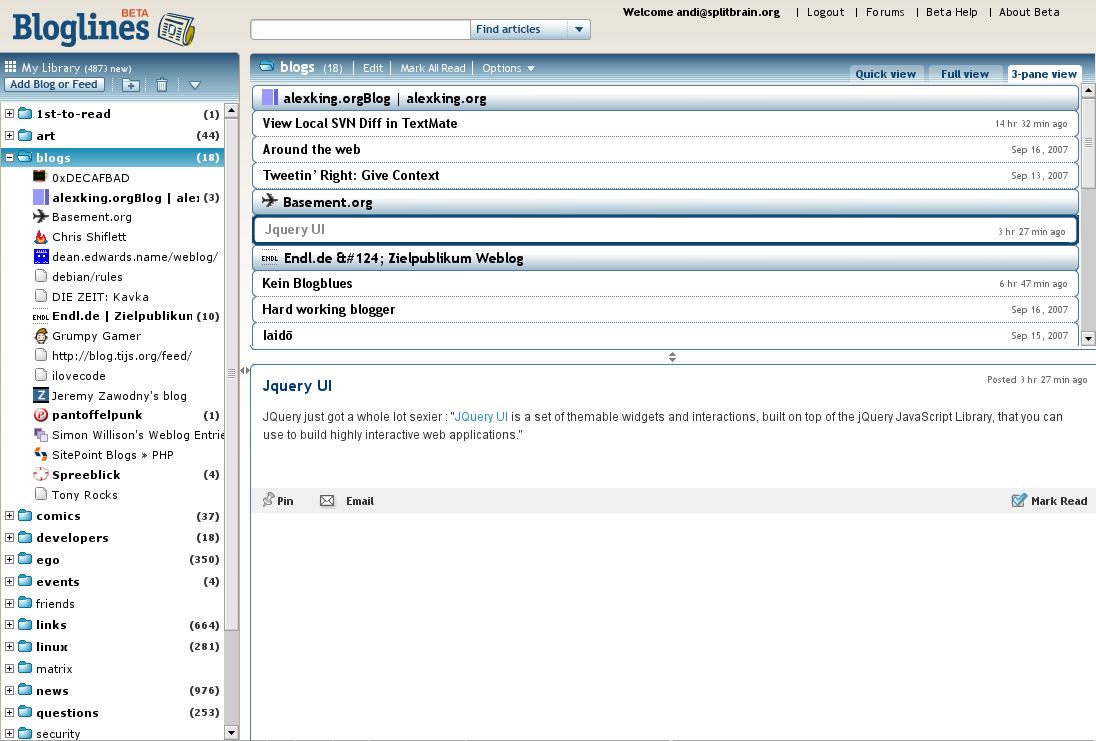
Task: Click the Basement.org airplane icon in article list
Action: pyautogui.click(x=270, y=201)
